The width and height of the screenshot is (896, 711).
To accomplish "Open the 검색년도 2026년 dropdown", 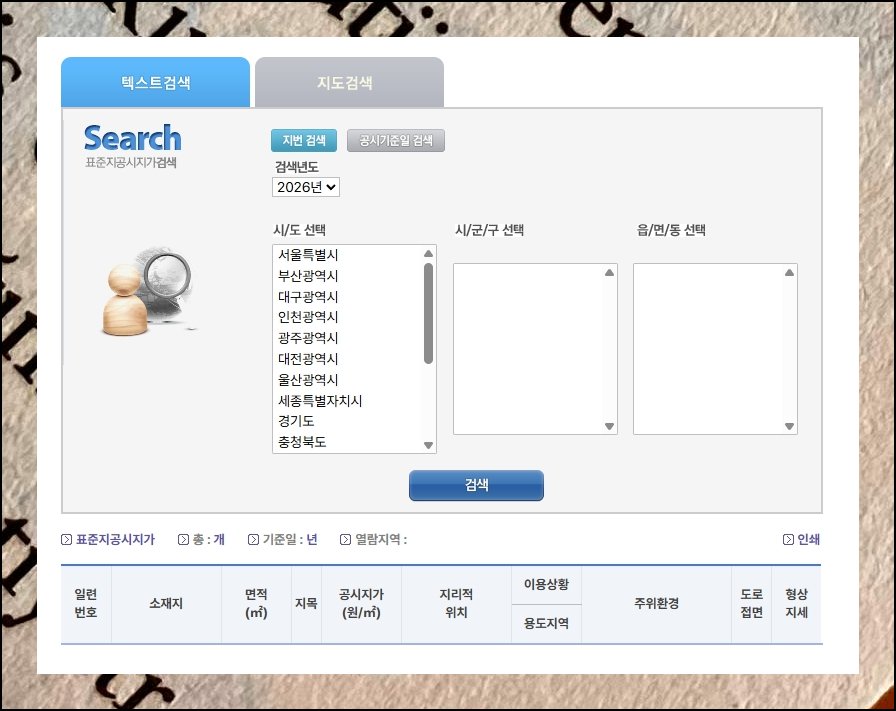I will [306, 187].
